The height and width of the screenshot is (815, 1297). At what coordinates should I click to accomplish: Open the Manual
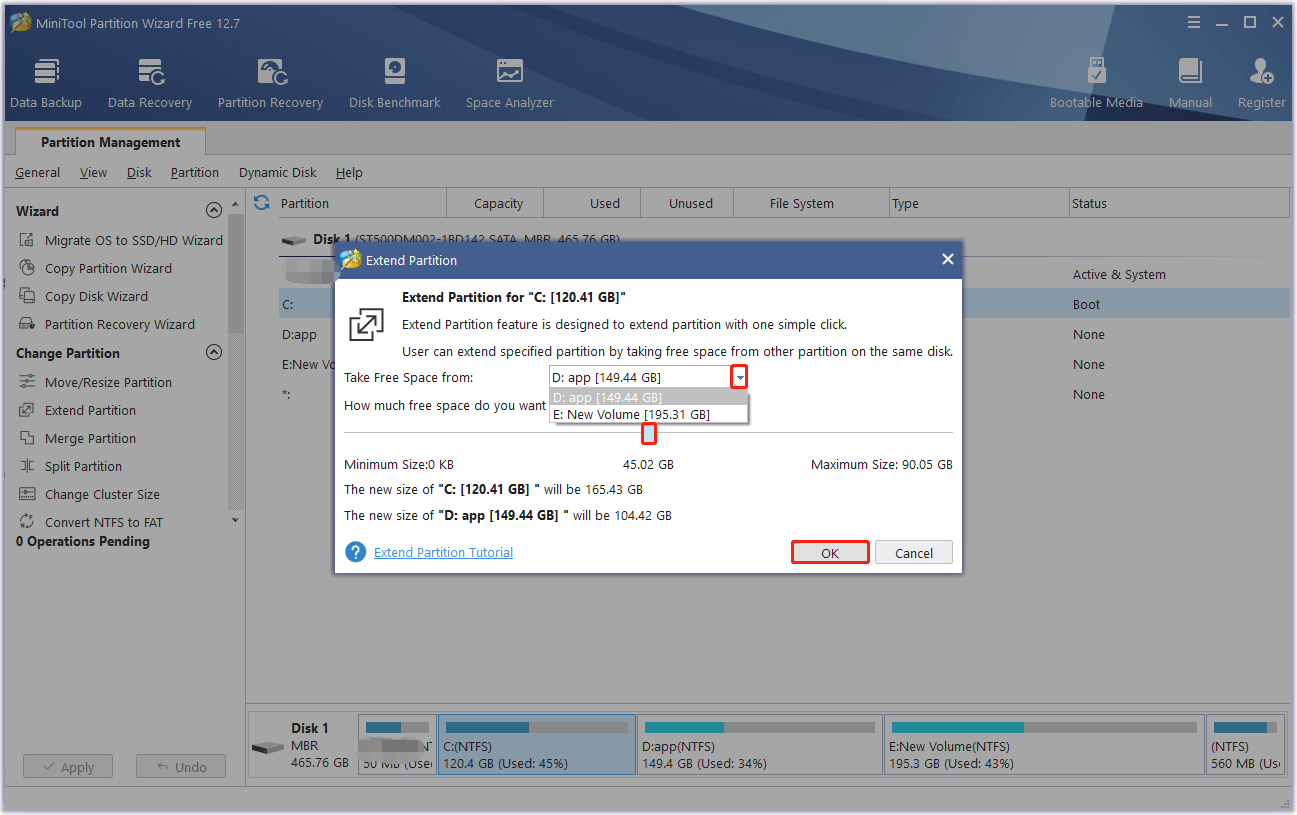(1190, 80)
